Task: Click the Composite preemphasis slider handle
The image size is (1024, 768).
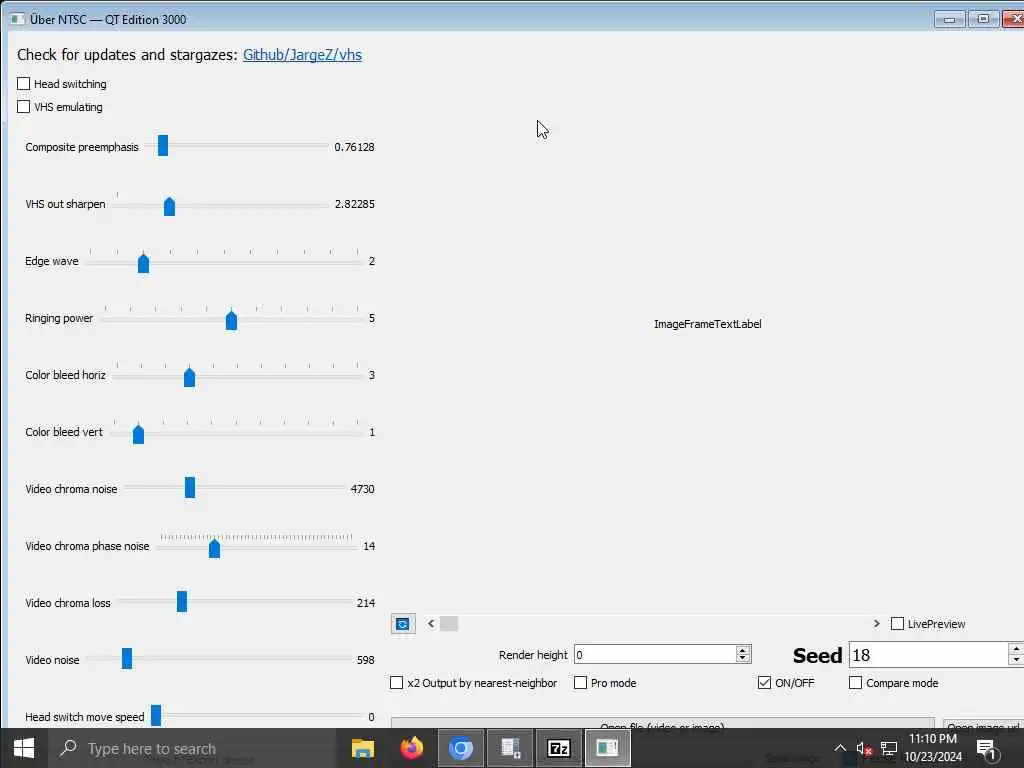Action: 163,146
